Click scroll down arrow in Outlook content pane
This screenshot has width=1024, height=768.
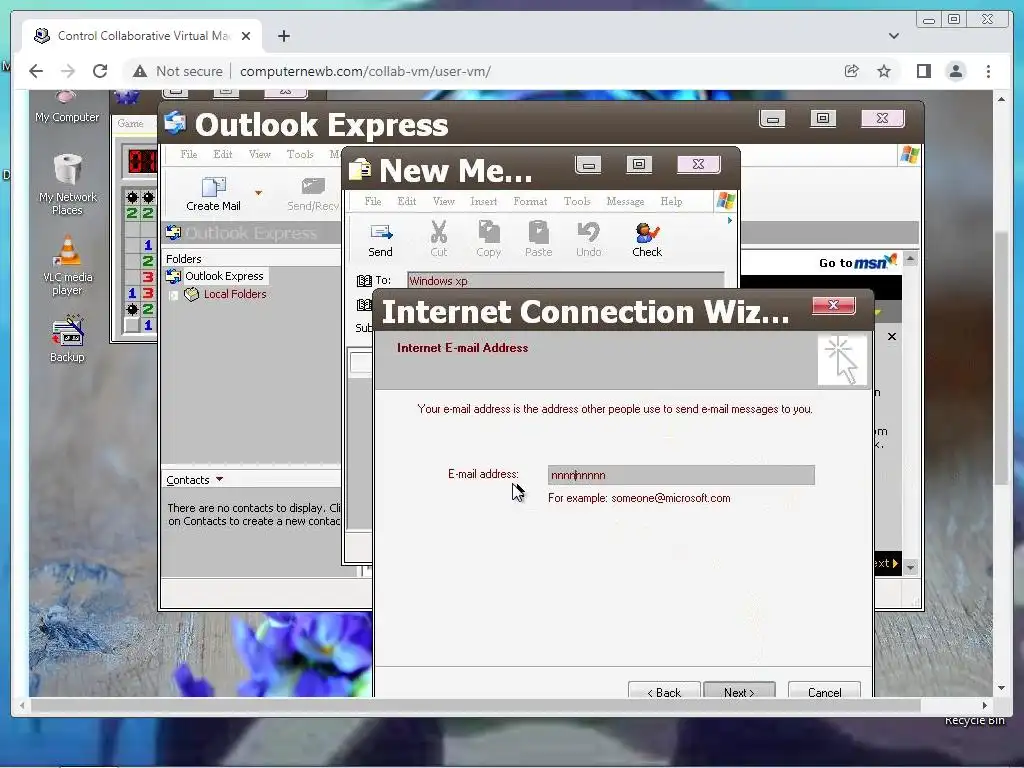910,567
